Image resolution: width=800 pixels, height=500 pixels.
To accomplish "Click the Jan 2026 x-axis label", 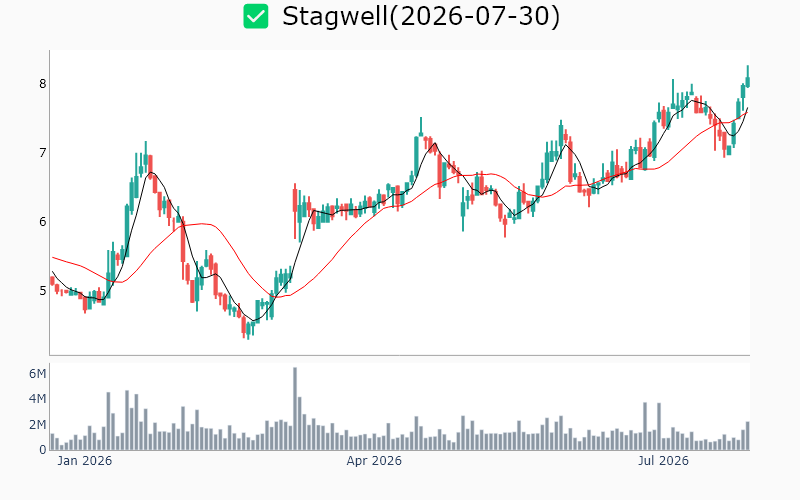I will [x=84, y=461].
